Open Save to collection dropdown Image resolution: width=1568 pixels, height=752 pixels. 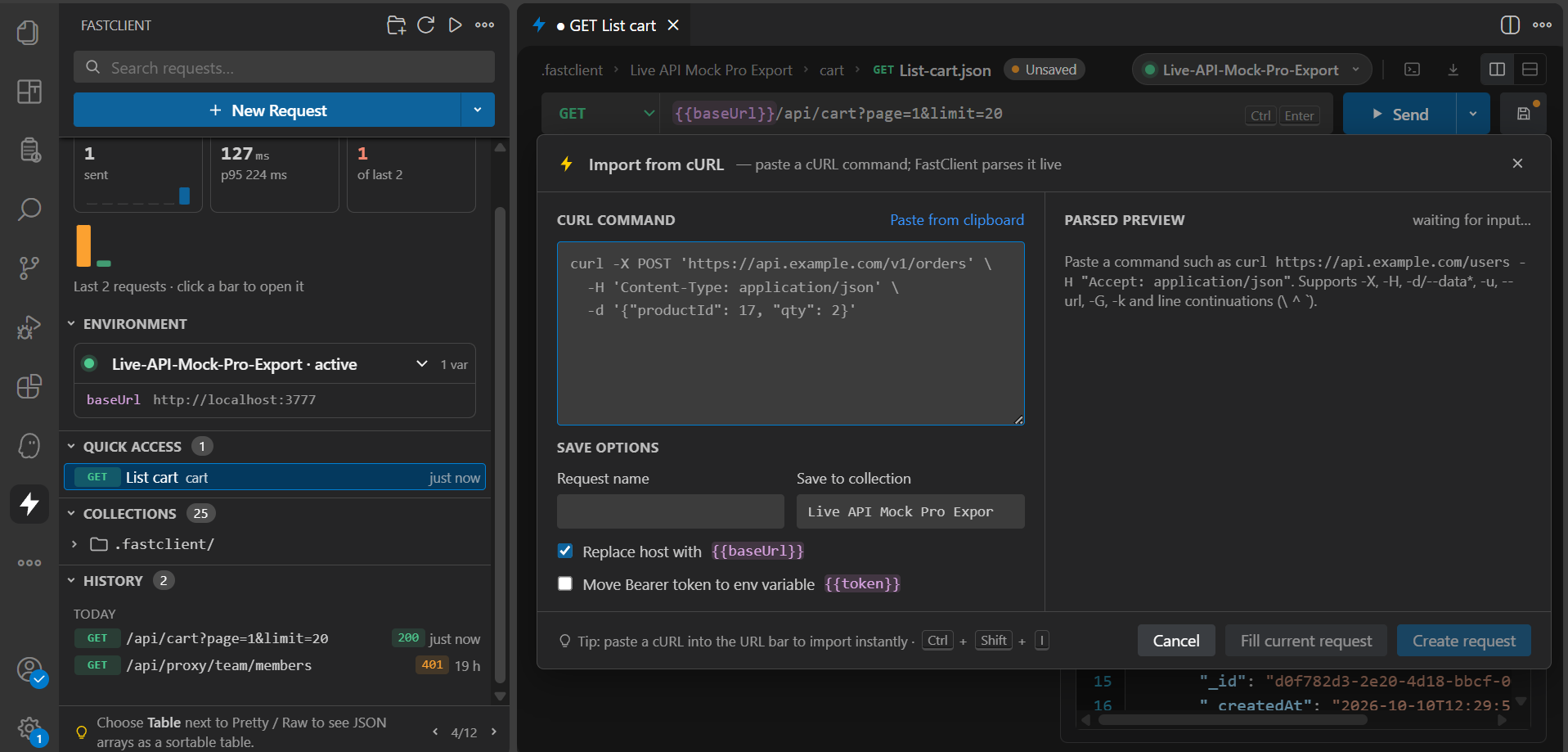pos(910,511)
